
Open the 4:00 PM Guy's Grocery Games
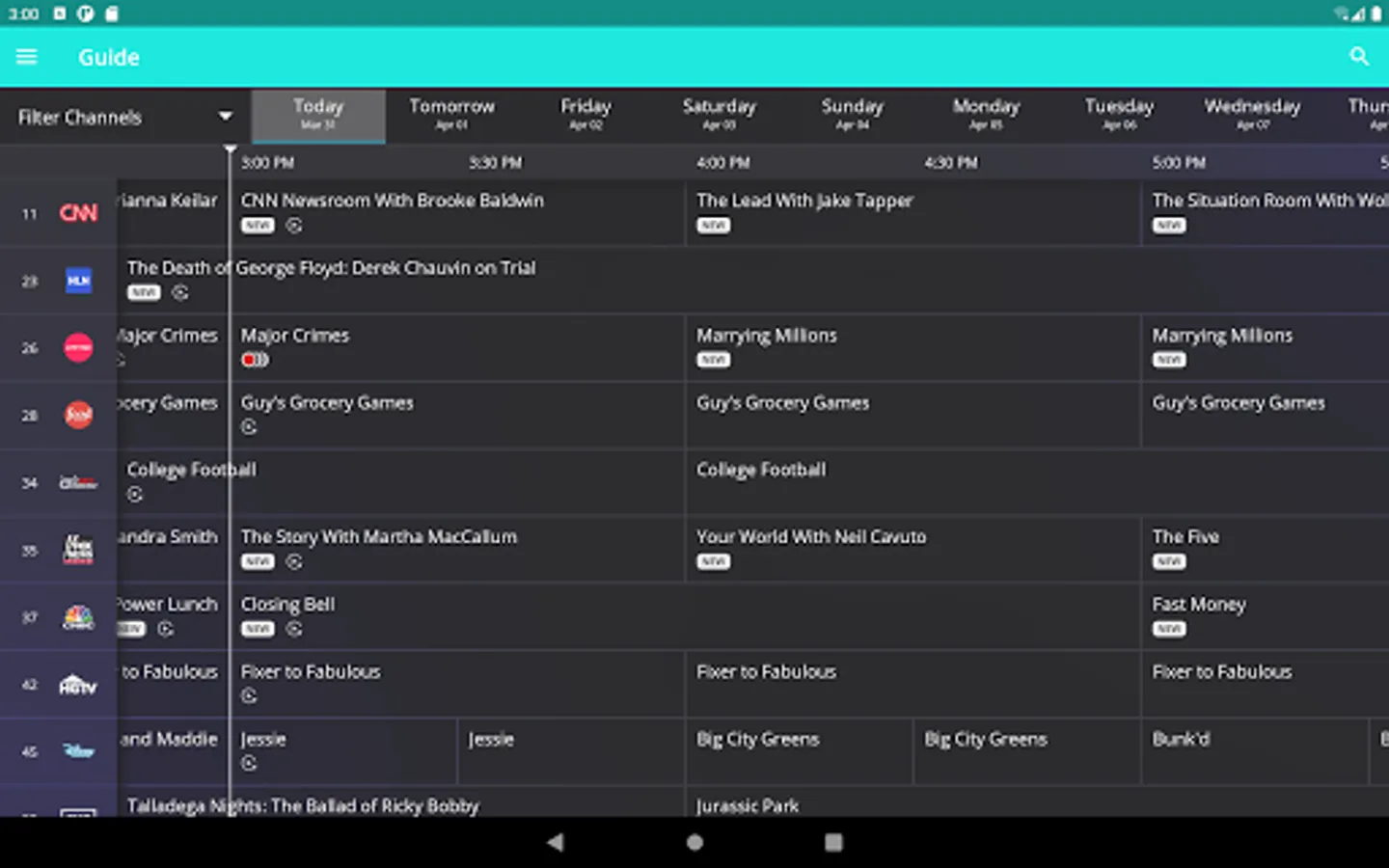pos(912,415)
